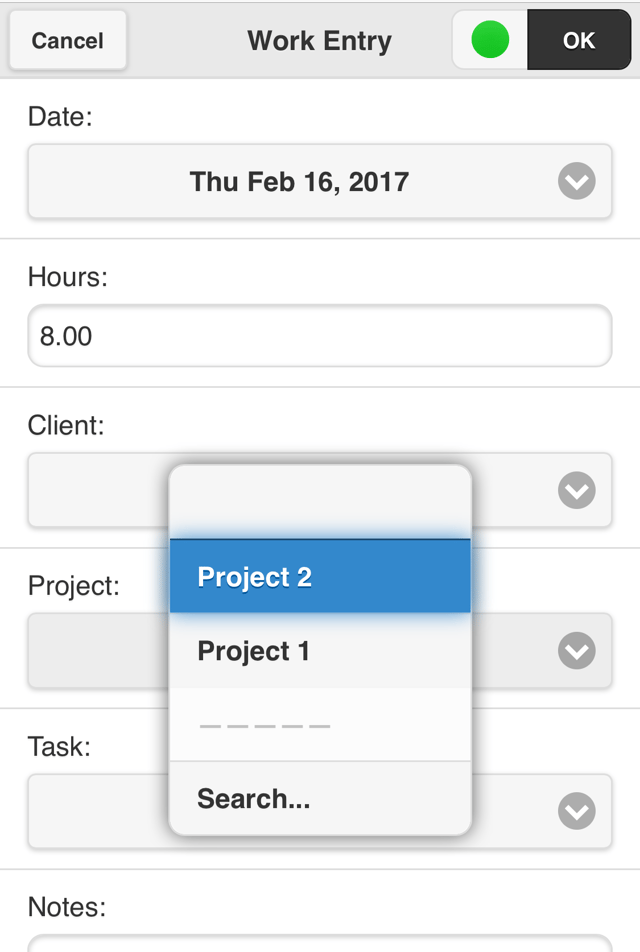Expand the date selector showing Thu Feb 16, 2017
Viewport: 640px width, 952px height.
(300, 182)
